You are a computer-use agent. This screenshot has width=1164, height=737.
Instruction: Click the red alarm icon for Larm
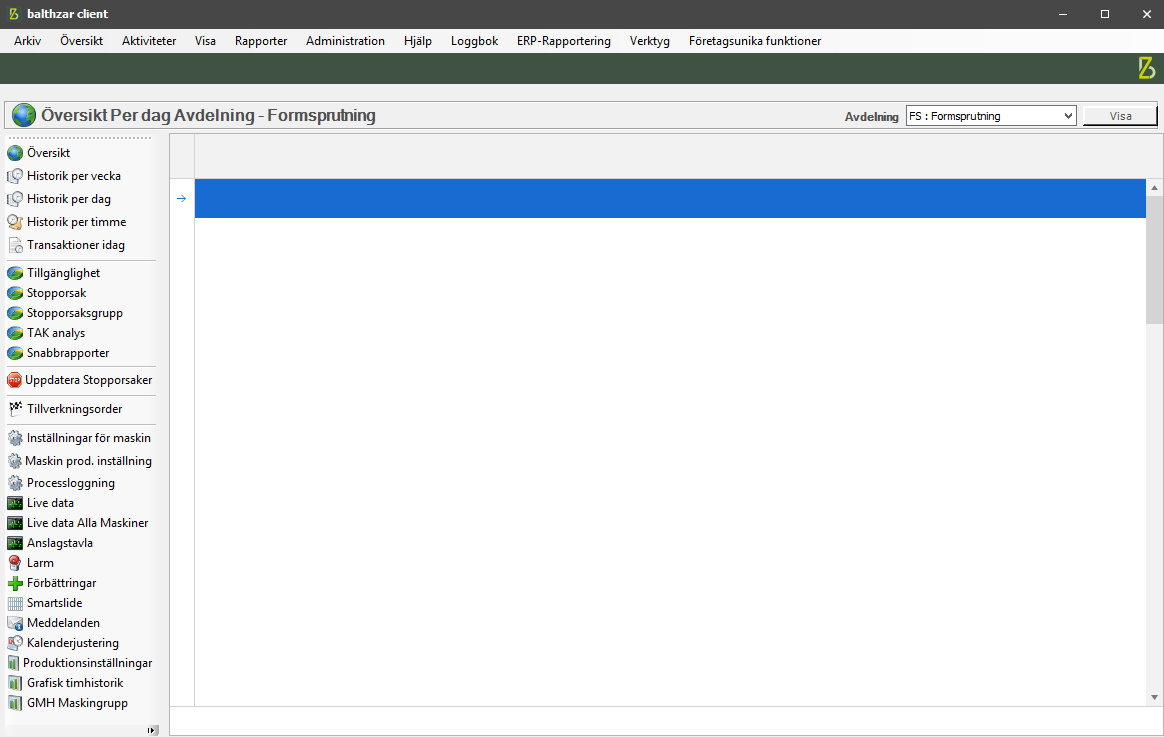coord(15,563)
